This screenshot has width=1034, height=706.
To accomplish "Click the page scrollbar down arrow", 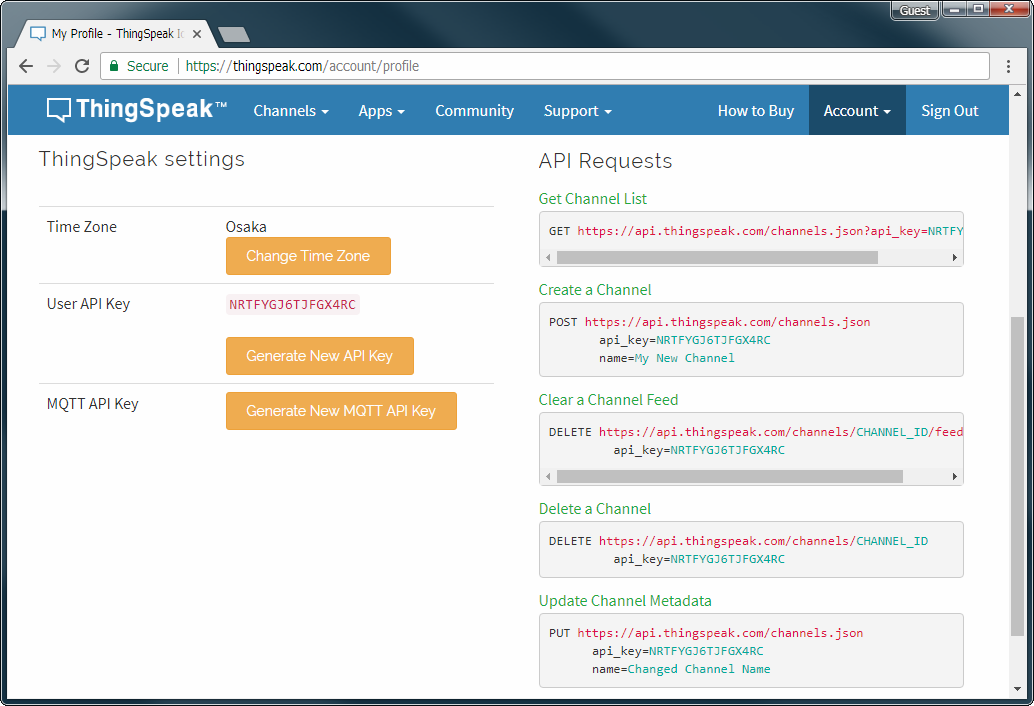I will [x=1017, y=690].
